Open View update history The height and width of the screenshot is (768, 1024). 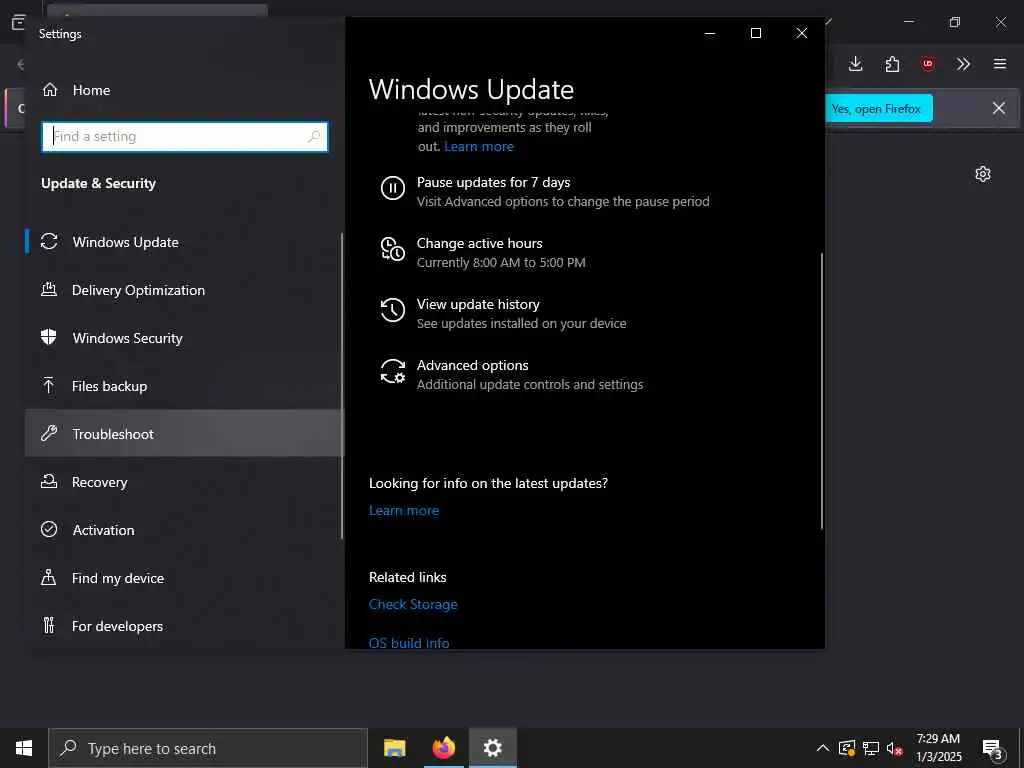(503, 313)
